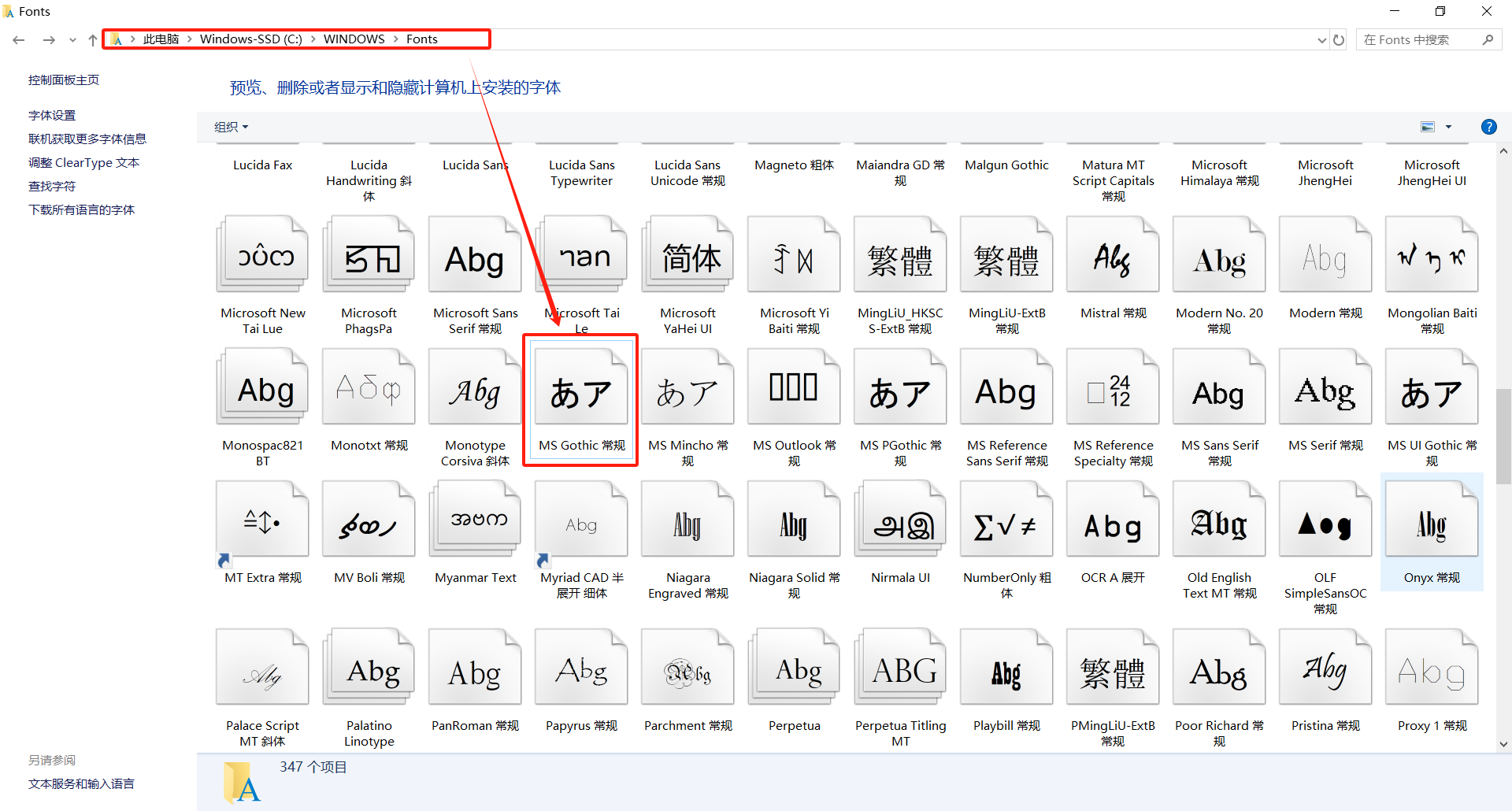
Task: Navigate to WINDOWS breadcrumb folder
Action: [354, 39]
